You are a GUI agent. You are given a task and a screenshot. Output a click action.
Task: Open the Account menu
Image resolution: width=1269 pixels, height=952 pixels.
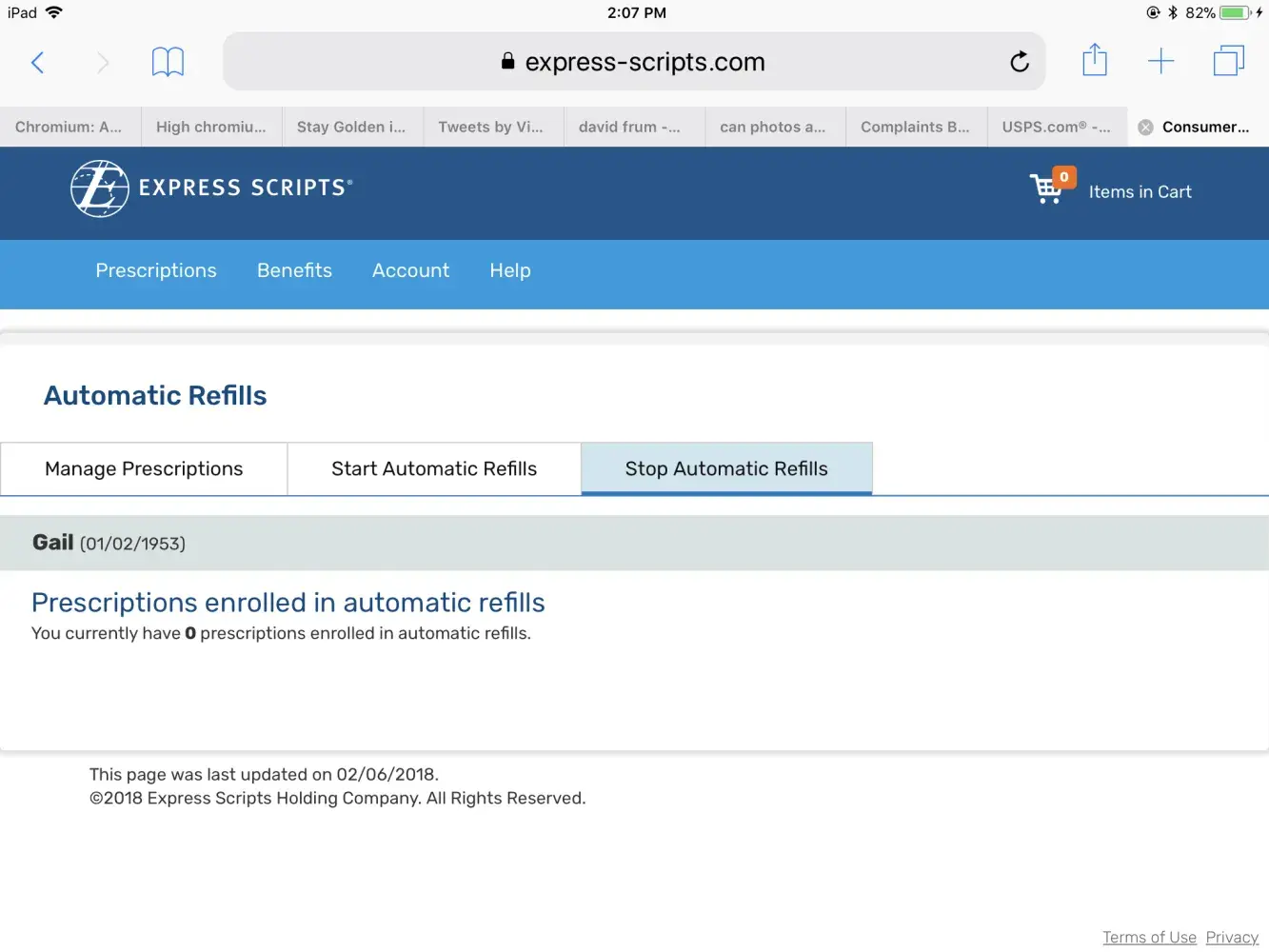410,270
